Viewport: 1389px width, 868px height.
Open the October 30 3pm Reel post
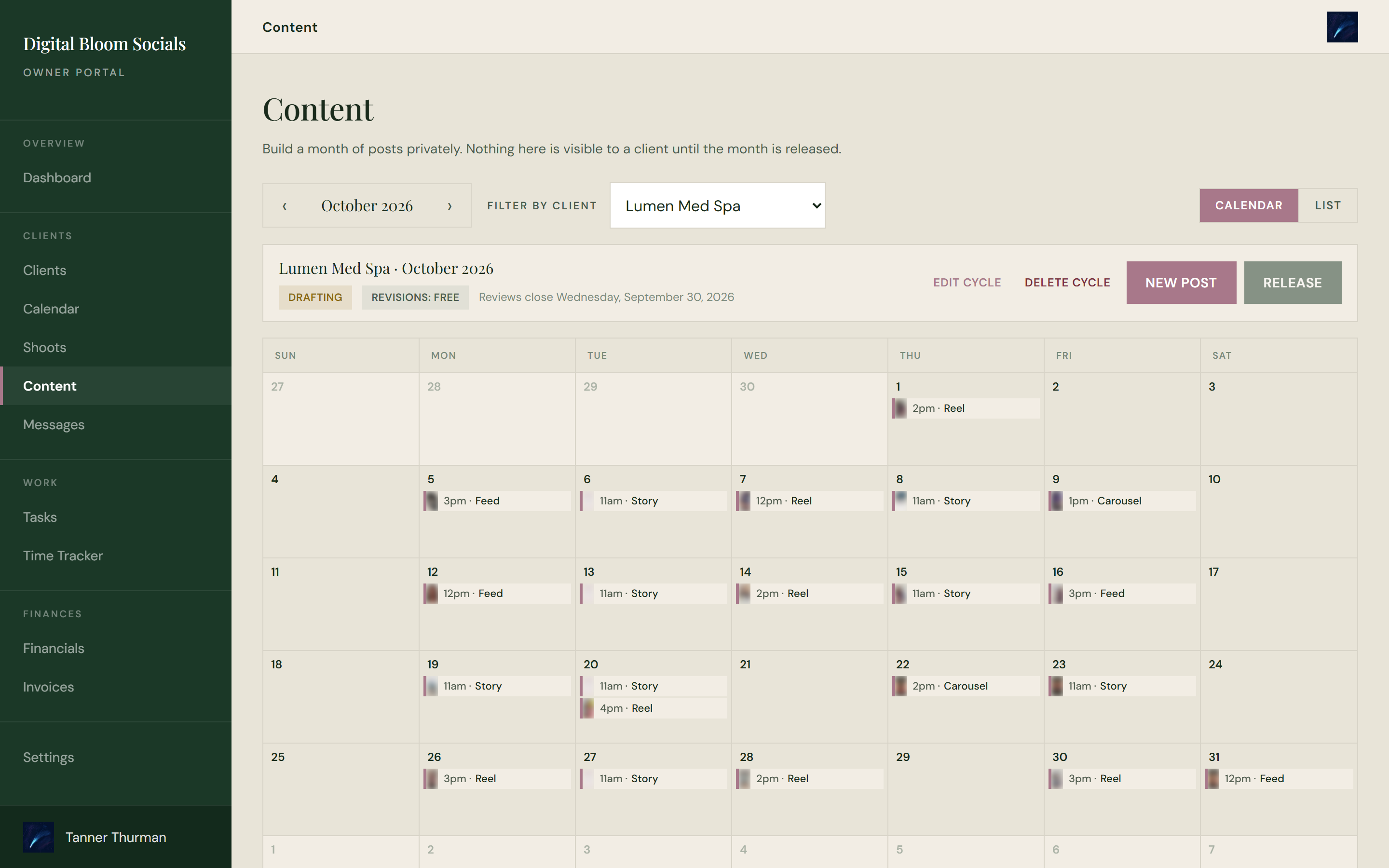tap(1121, 778)
